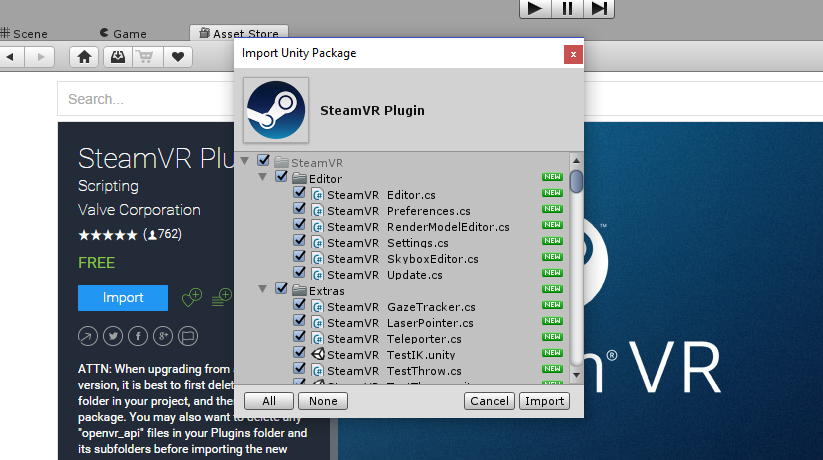Uncheck the Editor folder checkbox
The image size is (823, 460).
click(281, 176)
